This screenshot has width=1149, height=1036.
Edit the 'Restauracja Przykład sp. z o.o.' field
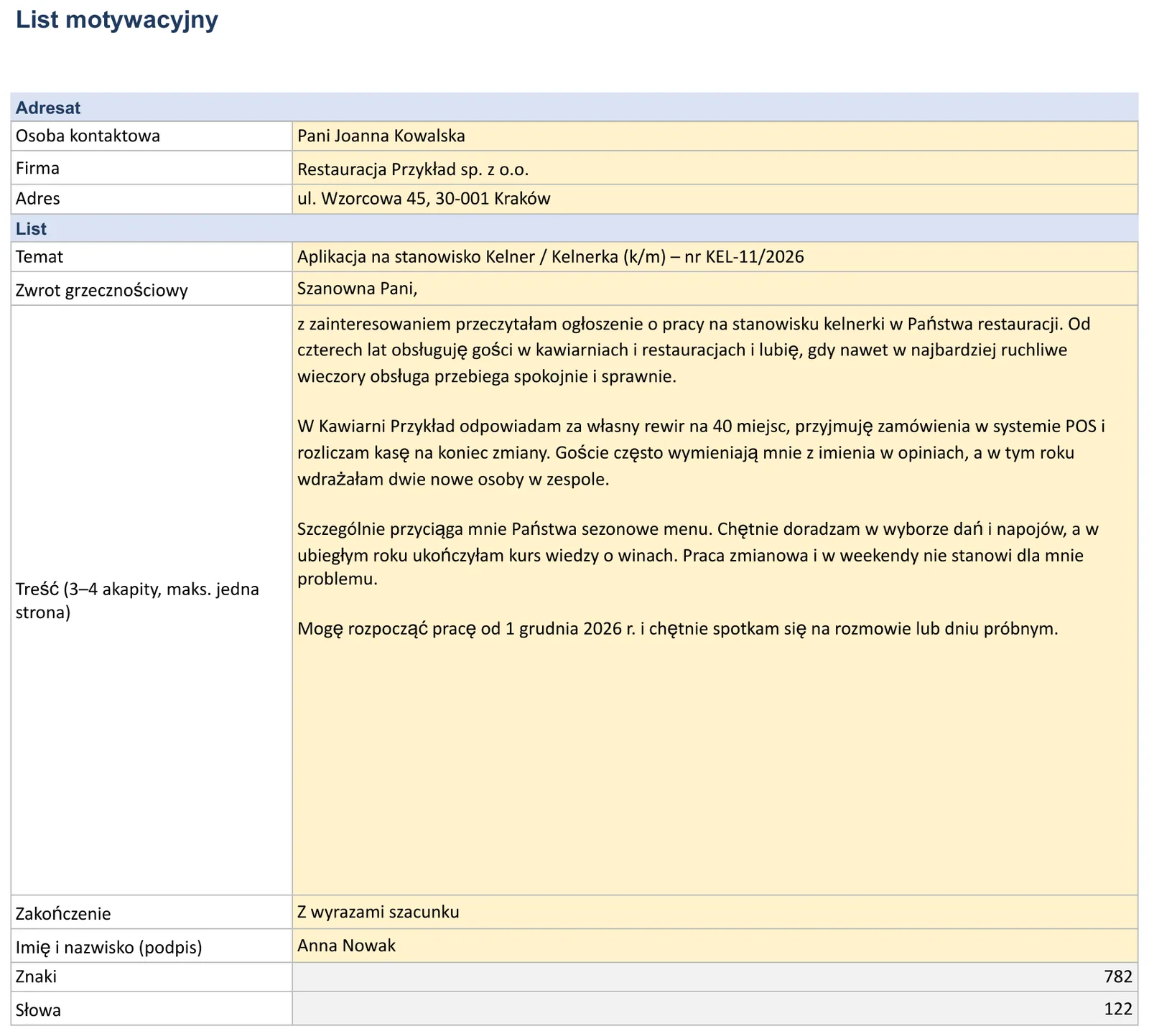[715, 168]
